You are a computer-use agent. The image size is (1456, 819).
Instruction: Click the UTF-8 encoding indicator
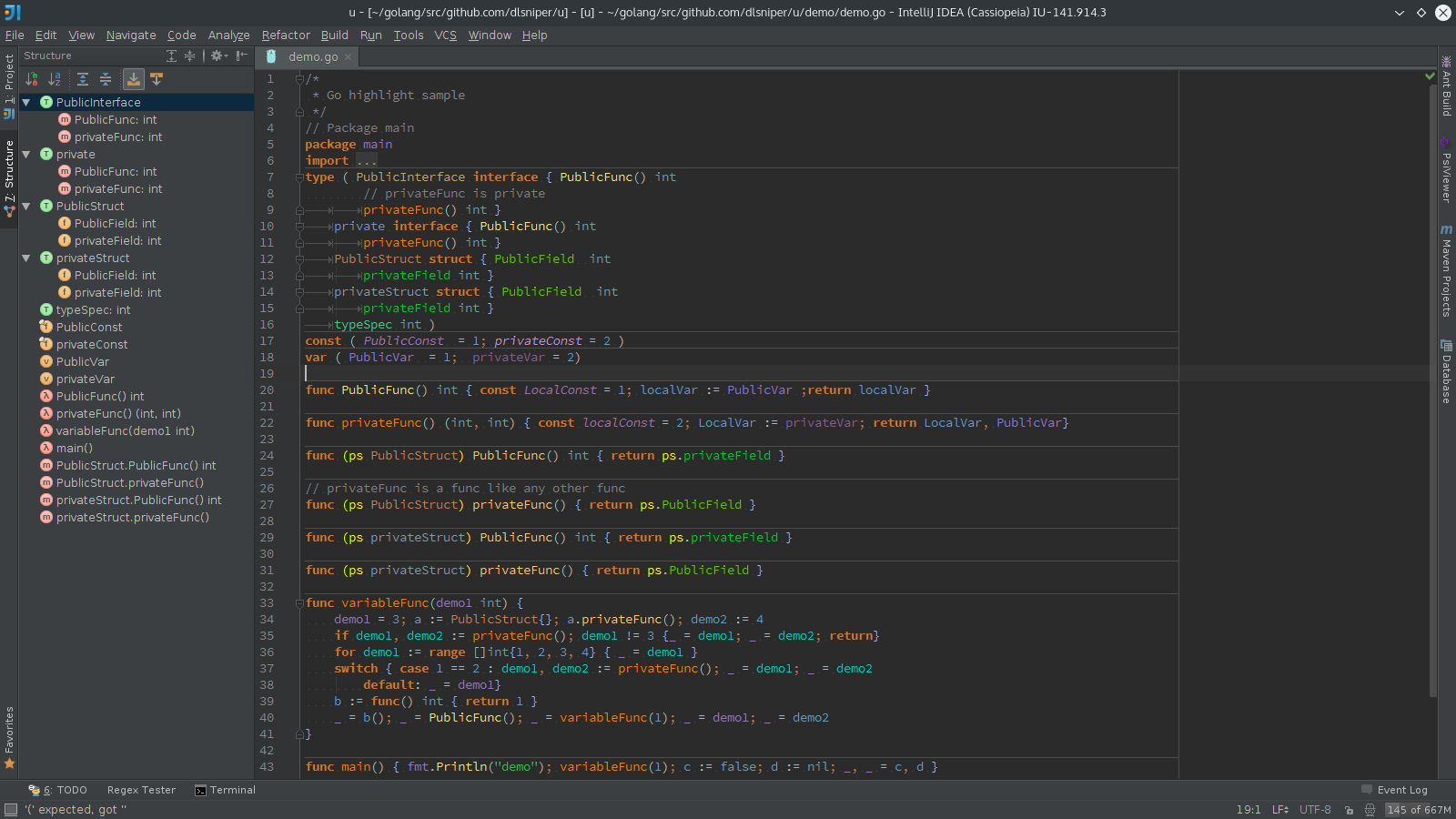(x=1315, y=809)
